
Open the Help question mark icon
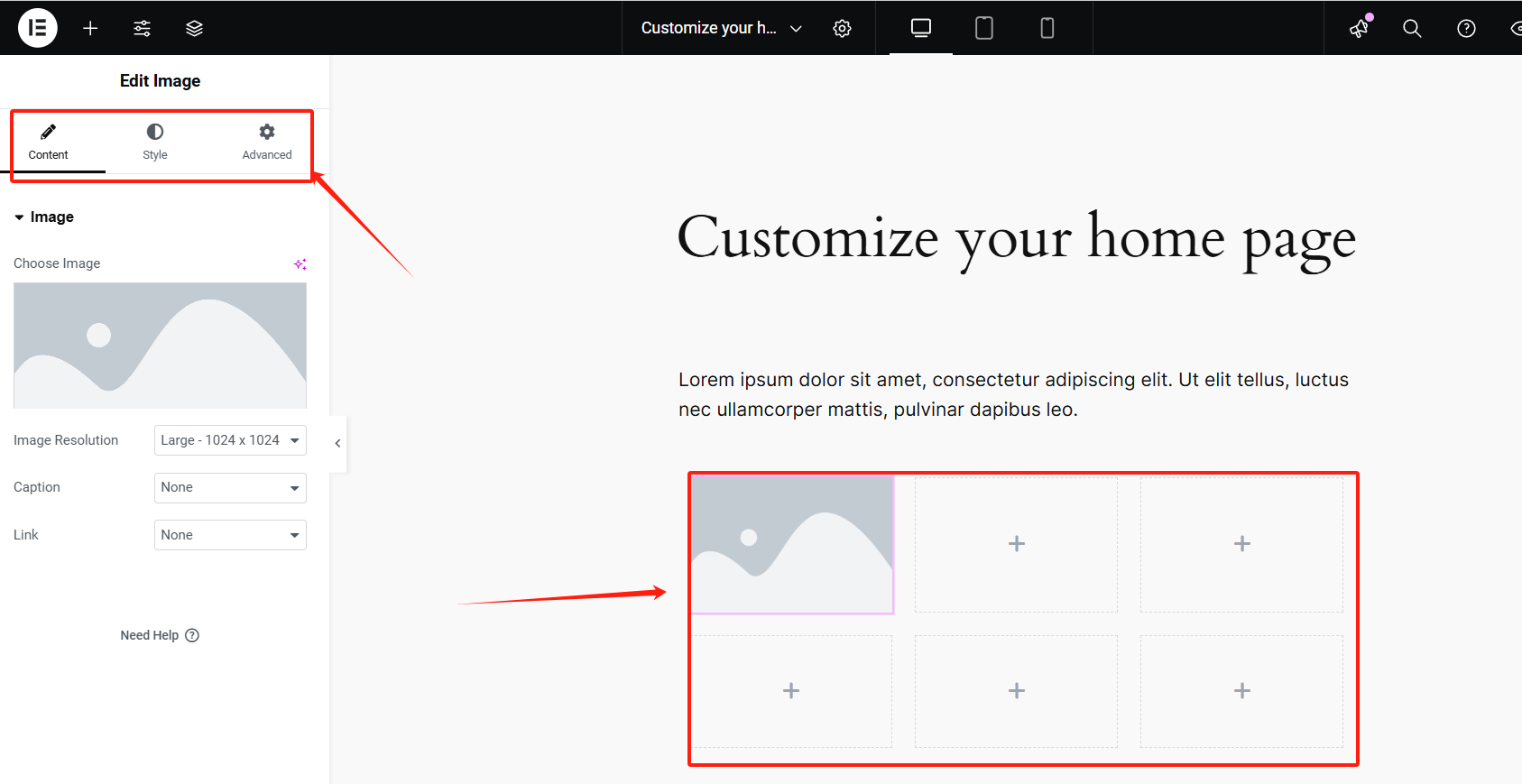pyautogui.click(x=1466, y=28)
